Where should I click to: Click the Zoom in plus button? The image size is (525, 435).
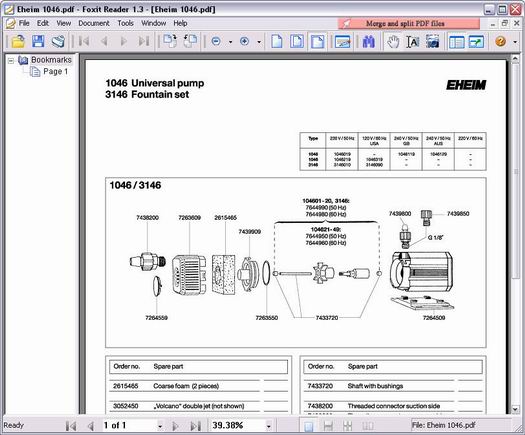(244, 42)
